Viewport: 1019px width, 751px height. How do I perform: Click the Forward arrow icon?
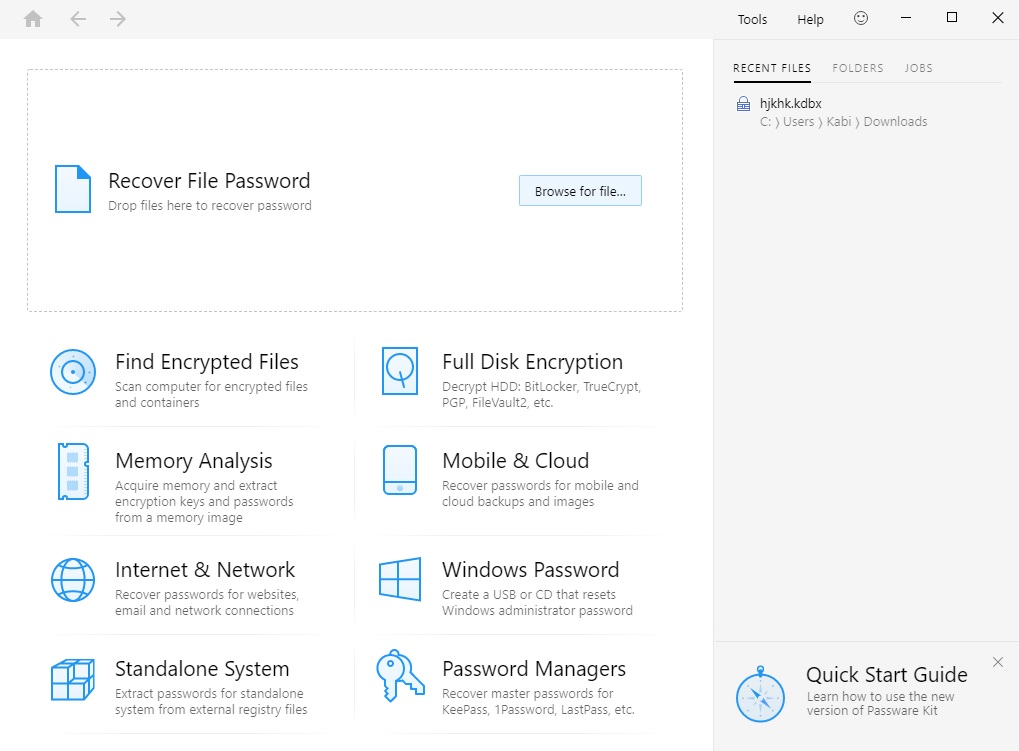pos(118,19)
